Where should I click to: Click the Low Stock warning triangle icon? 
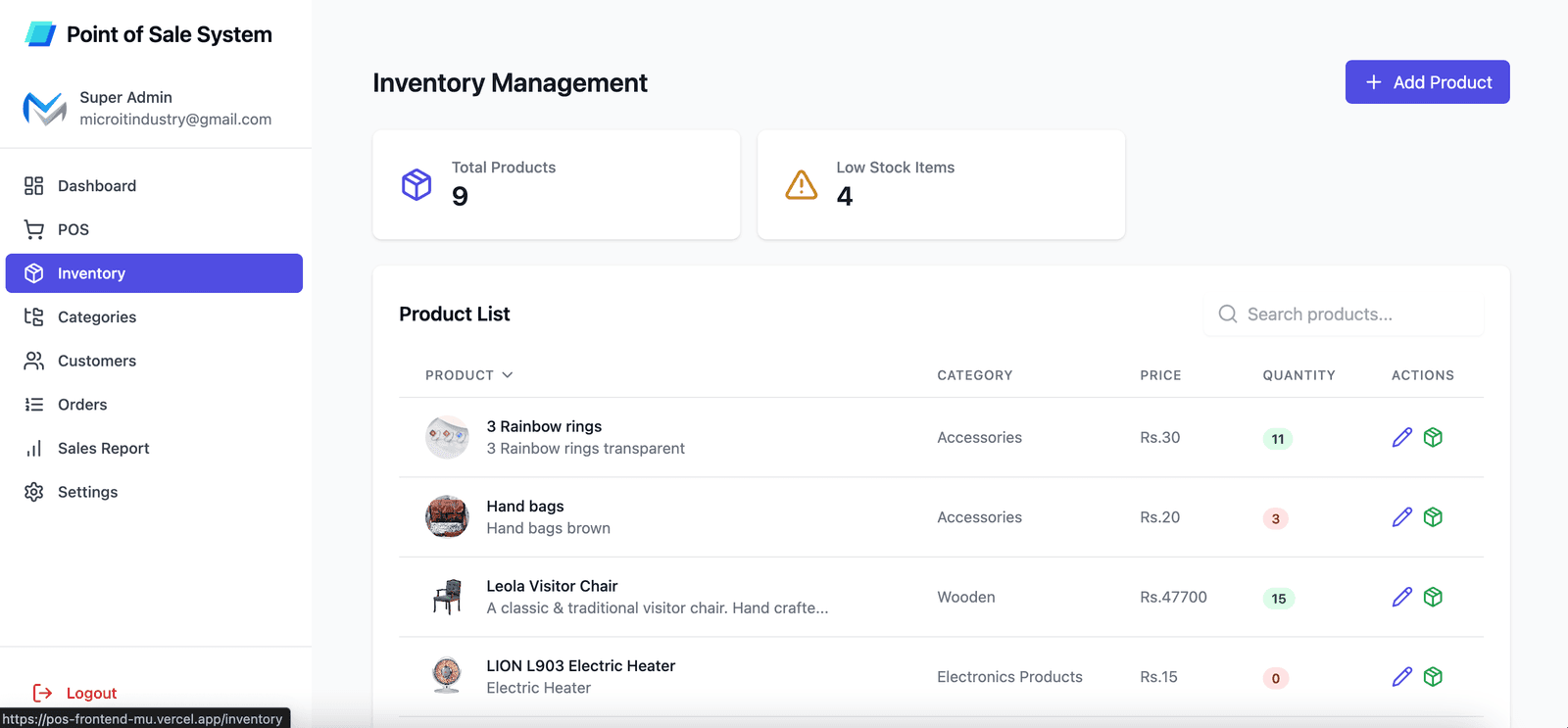pos(802,184)
